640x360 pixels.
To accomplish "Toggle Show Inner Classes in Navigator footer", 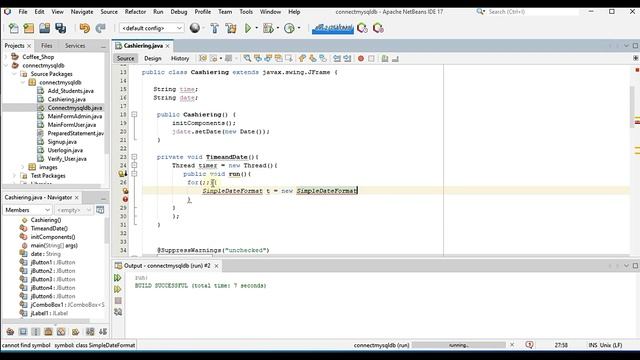I will point(61,331).
